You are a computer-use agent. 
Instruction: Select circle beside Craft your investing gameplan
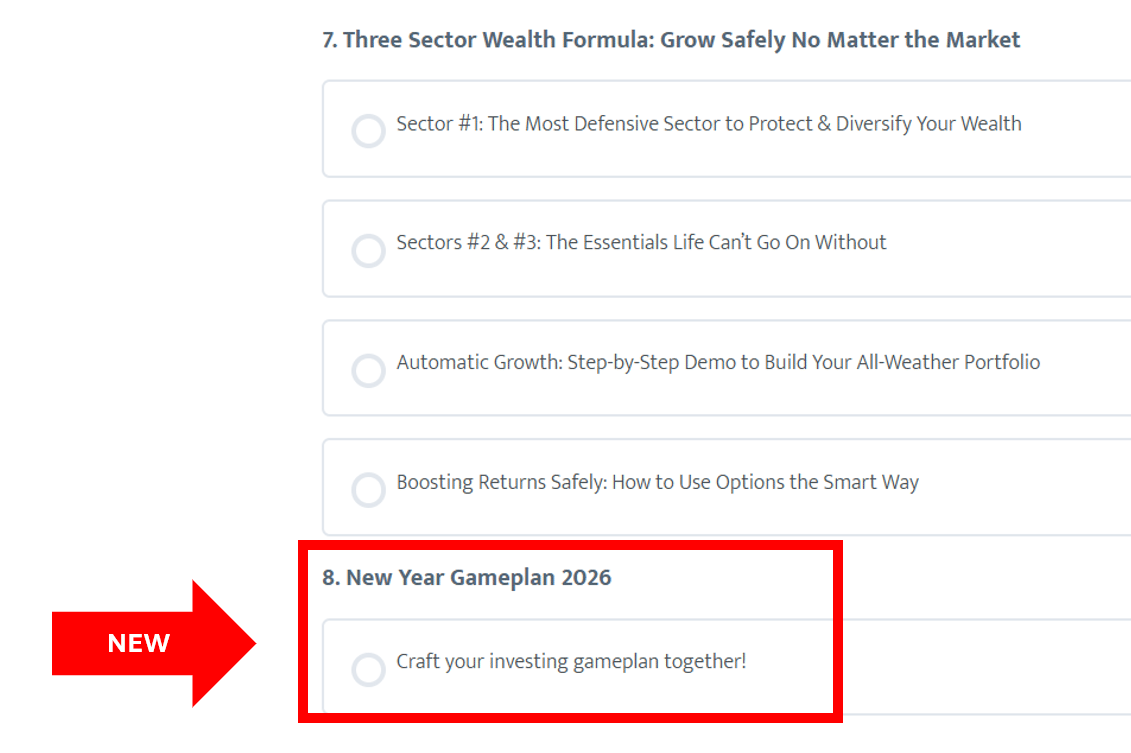tap(368, 669)
